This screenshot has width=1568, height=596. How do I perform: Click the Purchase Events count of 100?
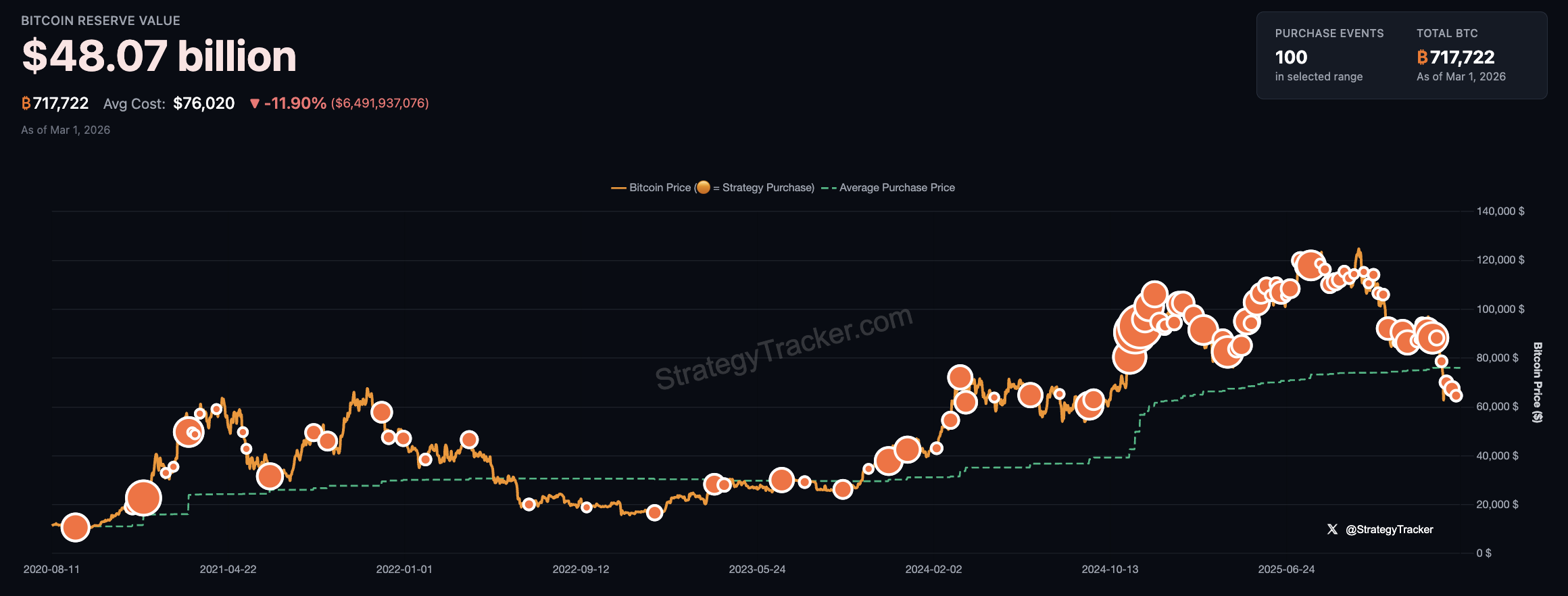coord(1291,57)
